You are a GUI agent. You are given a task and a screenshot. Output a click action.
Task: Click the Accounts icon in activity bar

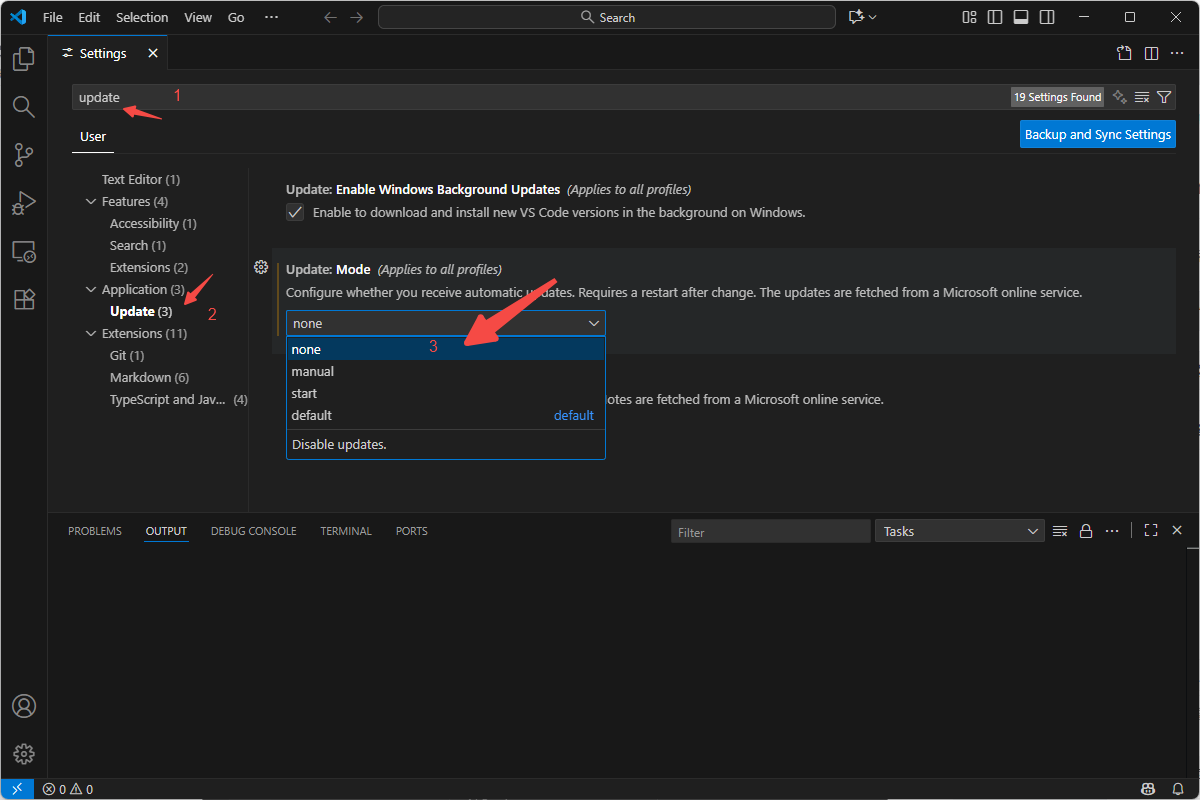(x=24, y=706)
